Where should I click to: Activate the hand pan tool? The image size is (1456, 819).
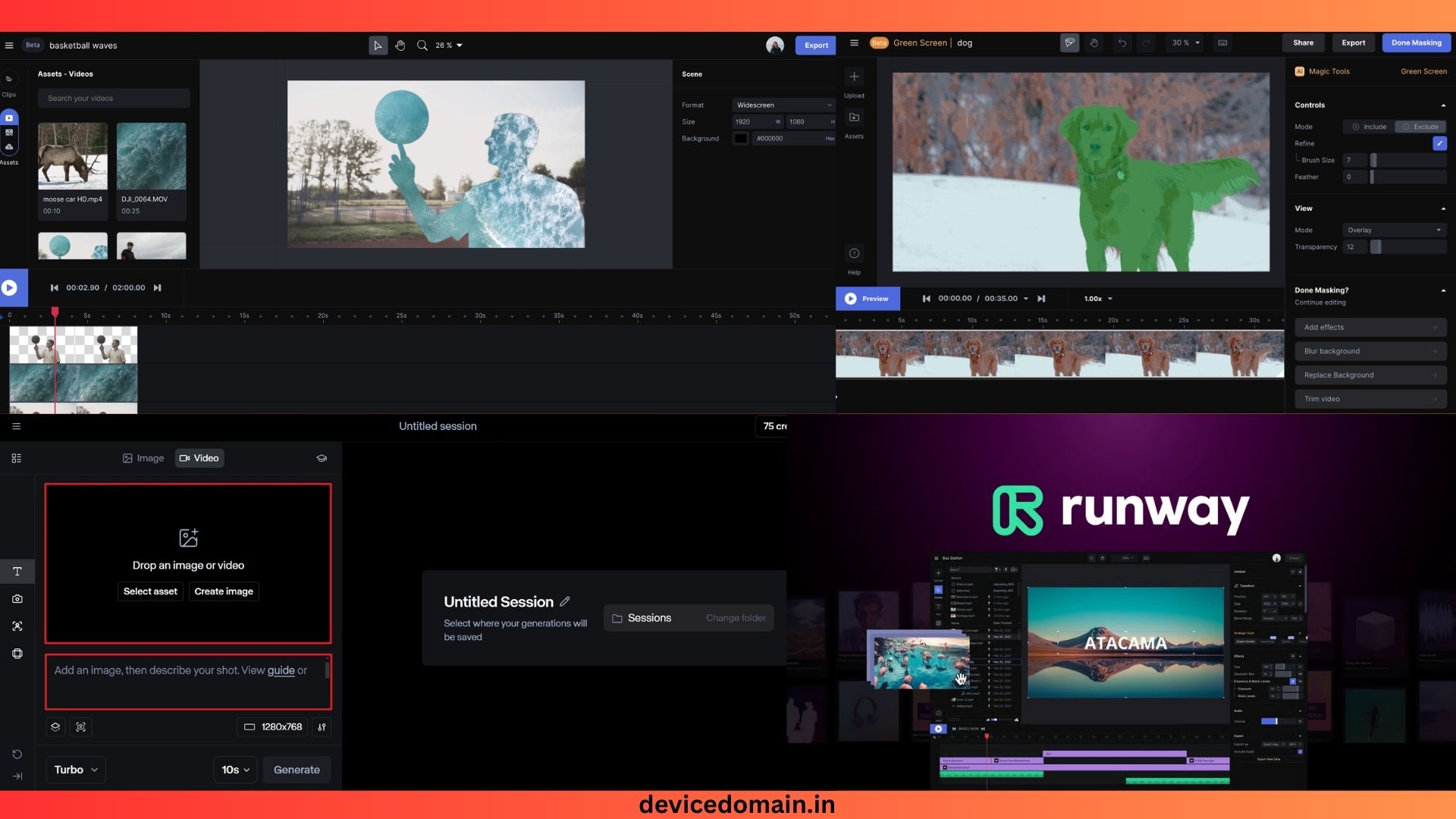(400, 45)
